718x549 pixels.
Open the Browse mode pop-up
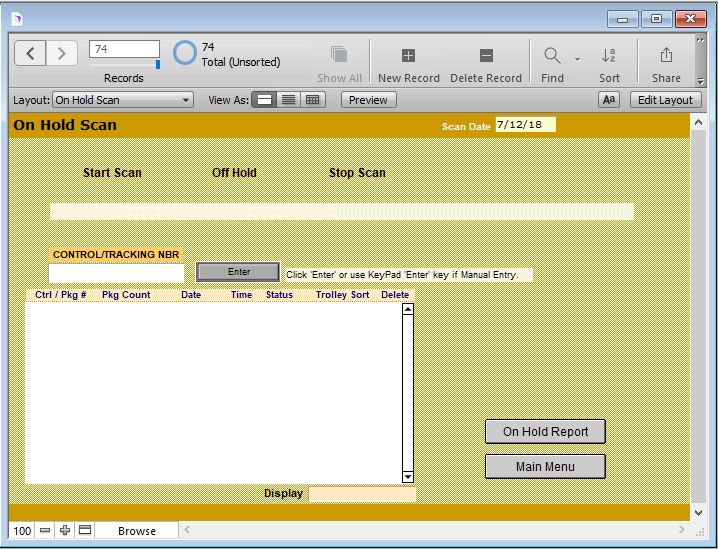pyautogui.click(x=137, y=531)
